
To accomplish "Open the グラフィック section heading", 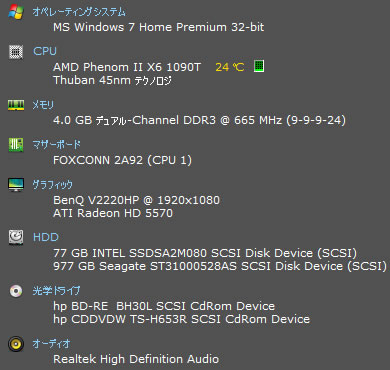I will (x=52, y=184).
